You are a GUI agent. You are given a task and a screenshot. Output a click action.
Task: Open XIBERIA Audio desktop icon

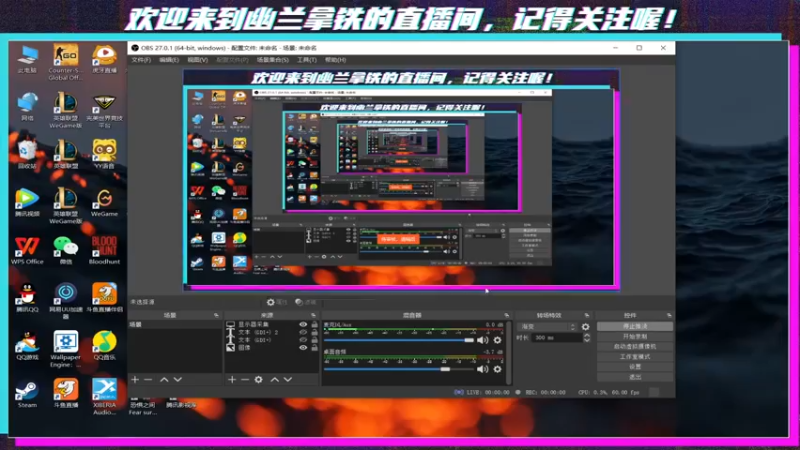[104, 397]
